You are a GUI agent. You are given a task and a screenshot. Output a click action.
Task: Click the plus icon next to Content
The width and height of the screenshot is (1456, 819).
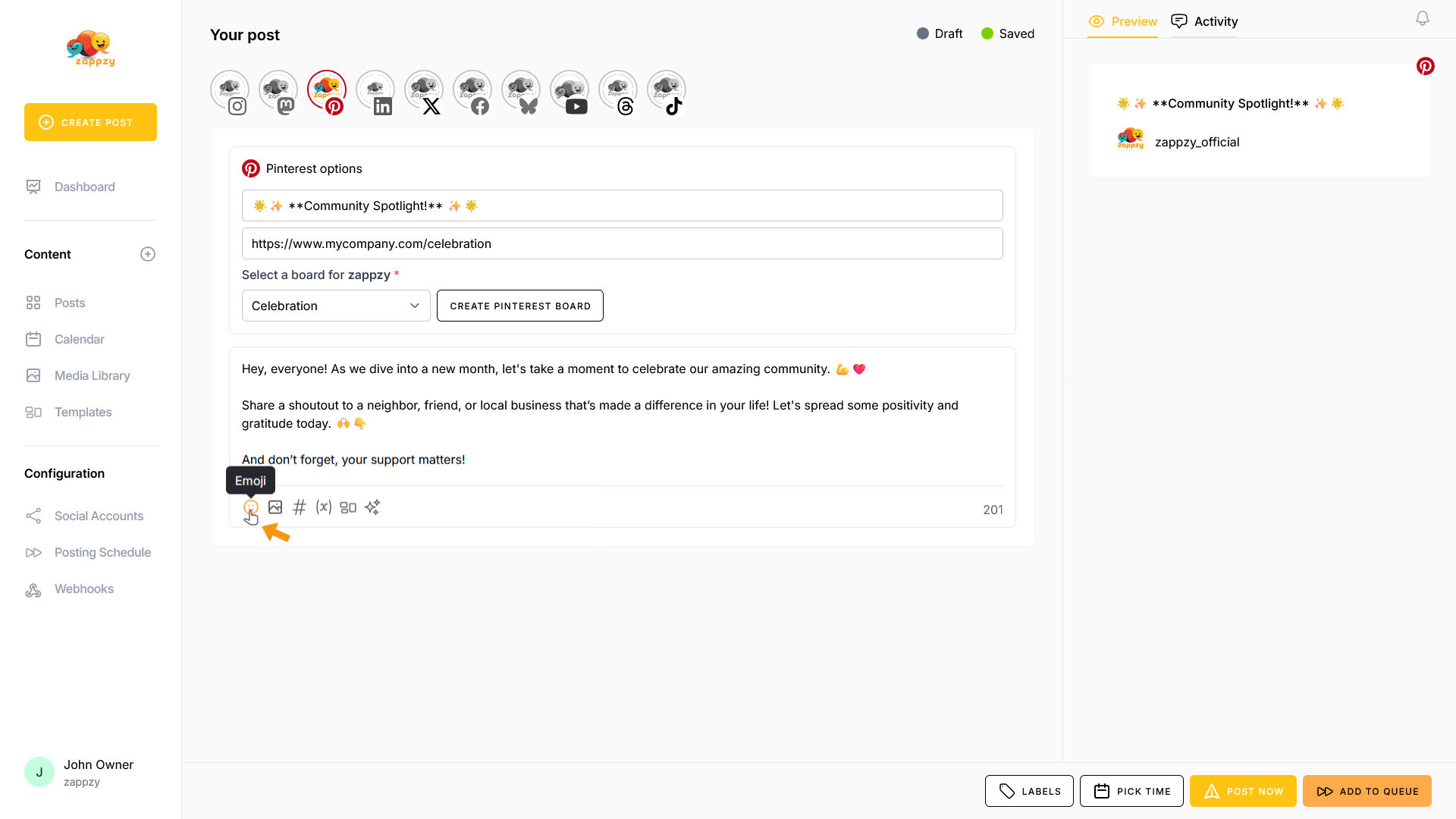tap(148, 254)
